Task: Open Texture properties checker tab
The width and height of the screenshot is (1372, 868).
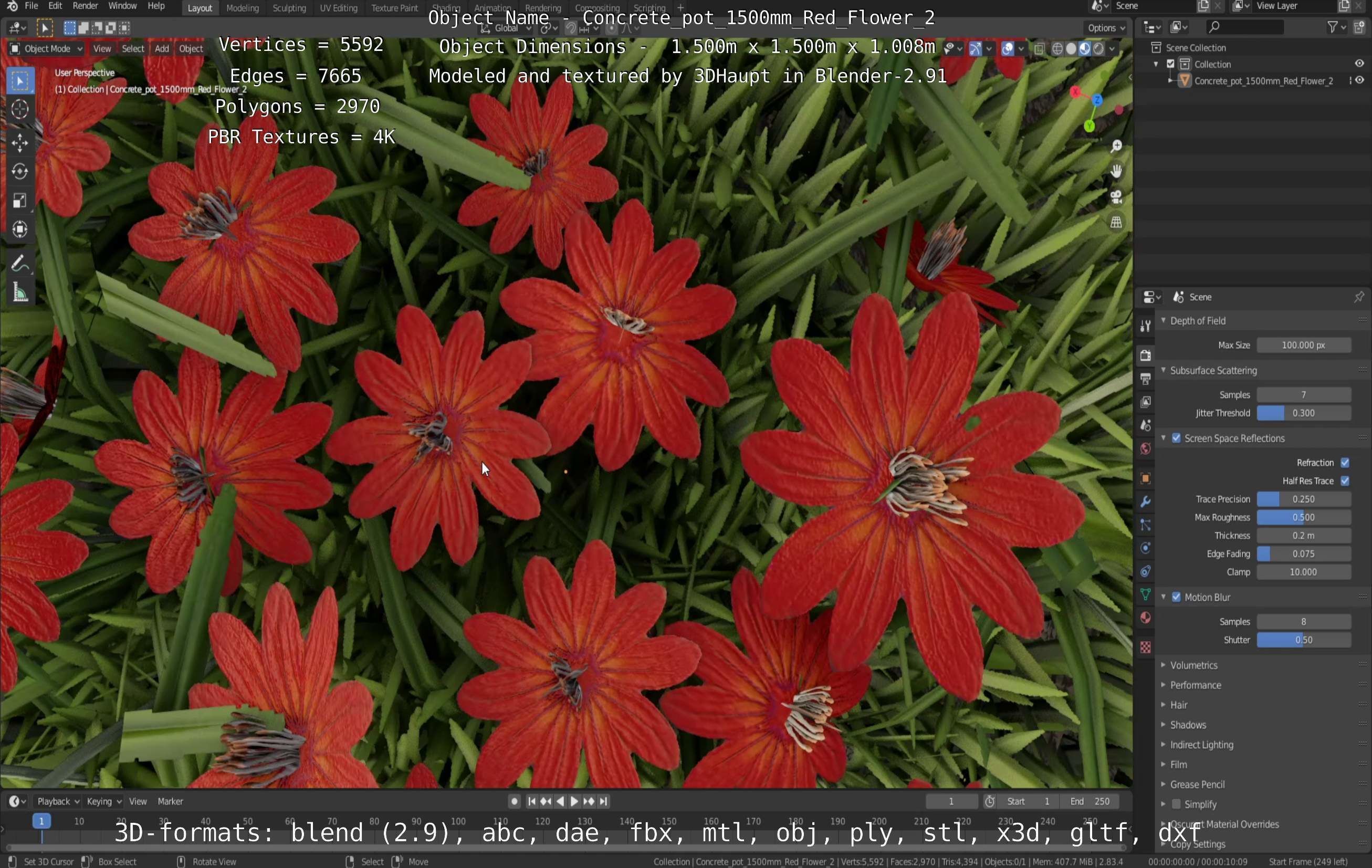Action: coord(1145,647)
